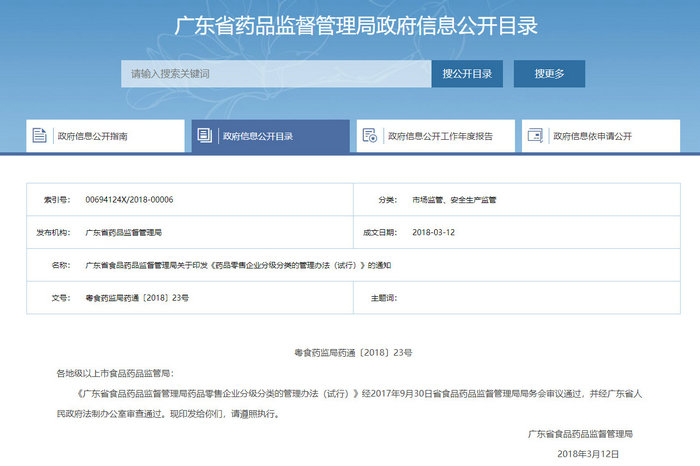The image size is (700, 466).
Task: Click the report icon beside 政府信息公开工作年度报告
Action: pyautogui.click(x=370, y=135)
